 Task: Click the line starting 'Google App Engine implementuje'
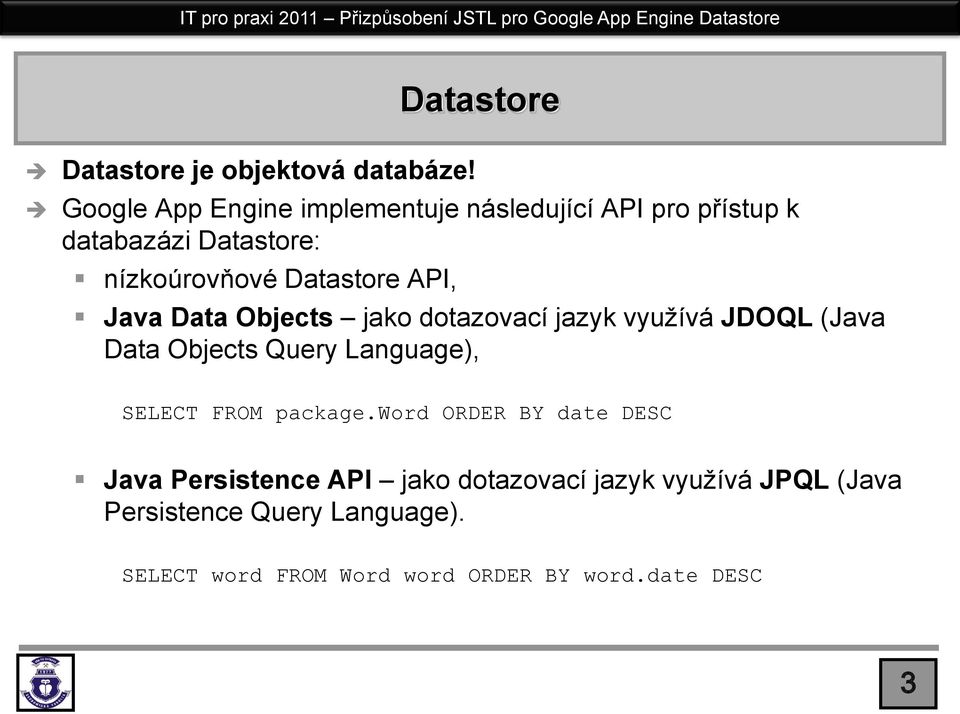[430, 209]
